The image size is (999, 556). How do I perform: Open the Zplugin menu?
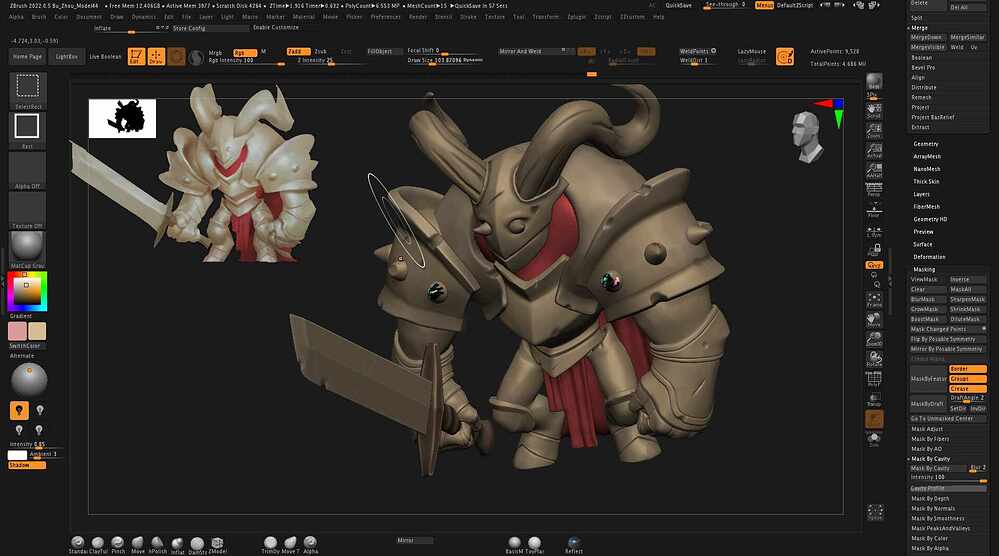pos(577,17)
